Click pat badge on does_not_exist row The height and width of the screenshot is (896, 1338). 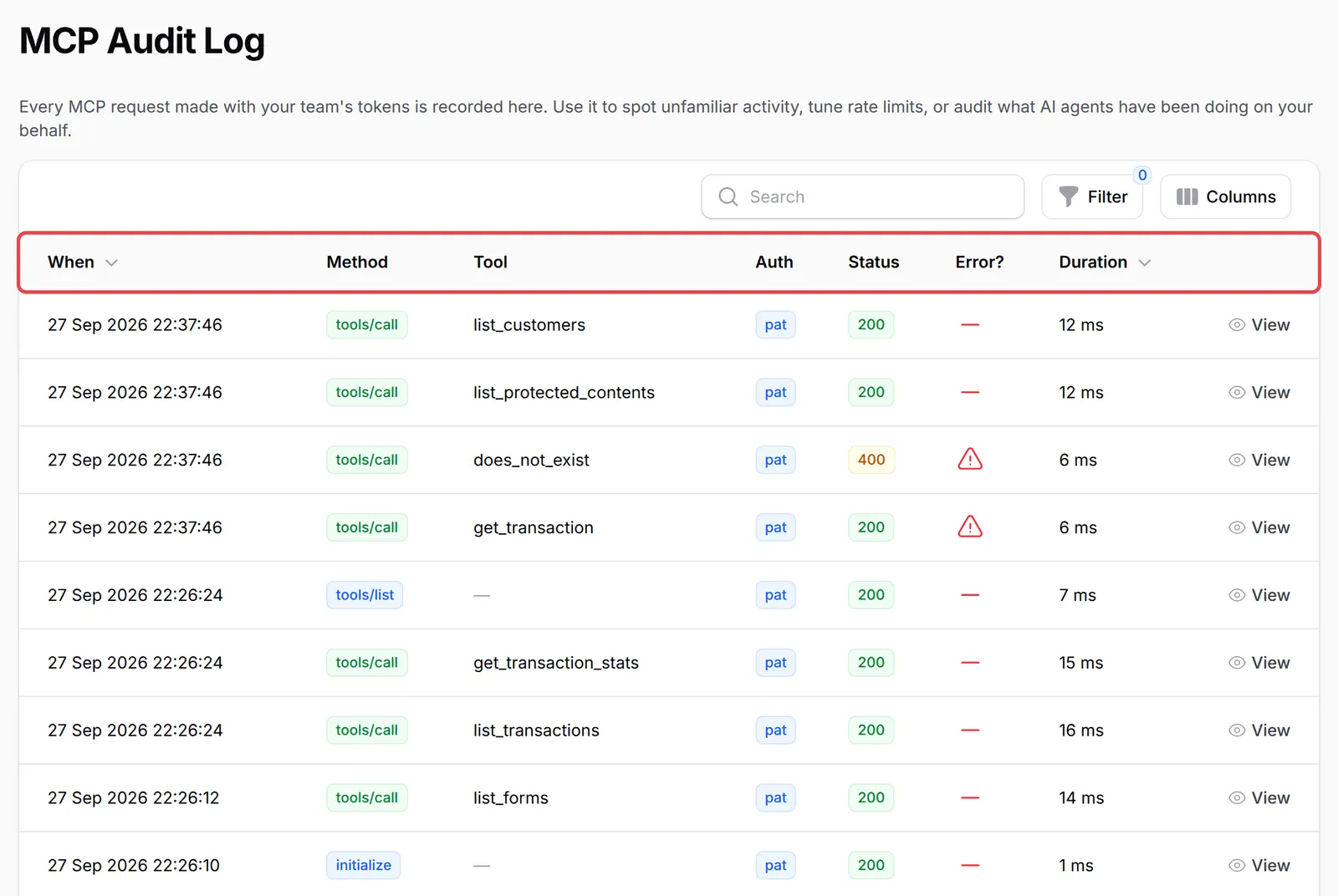point(775,460)
